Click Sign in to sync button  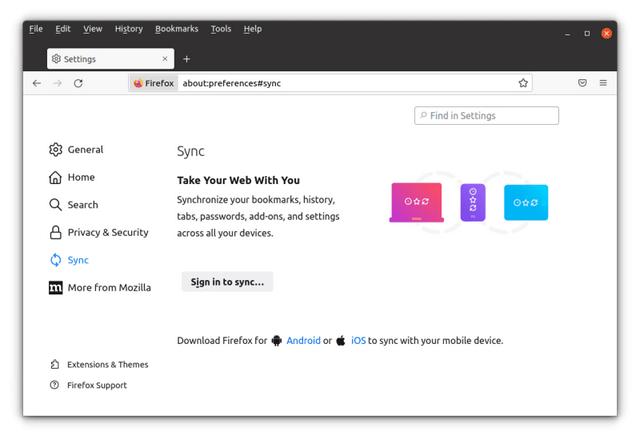227,282
